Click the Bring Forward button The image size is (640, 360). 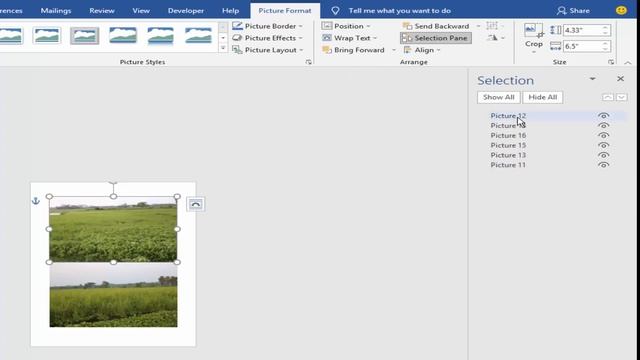point(353,50)
